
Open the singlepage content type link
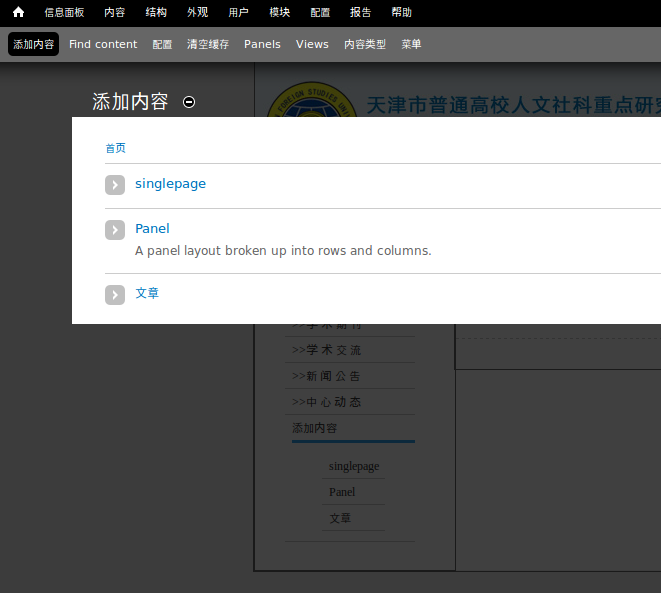(x=170, y=184)
